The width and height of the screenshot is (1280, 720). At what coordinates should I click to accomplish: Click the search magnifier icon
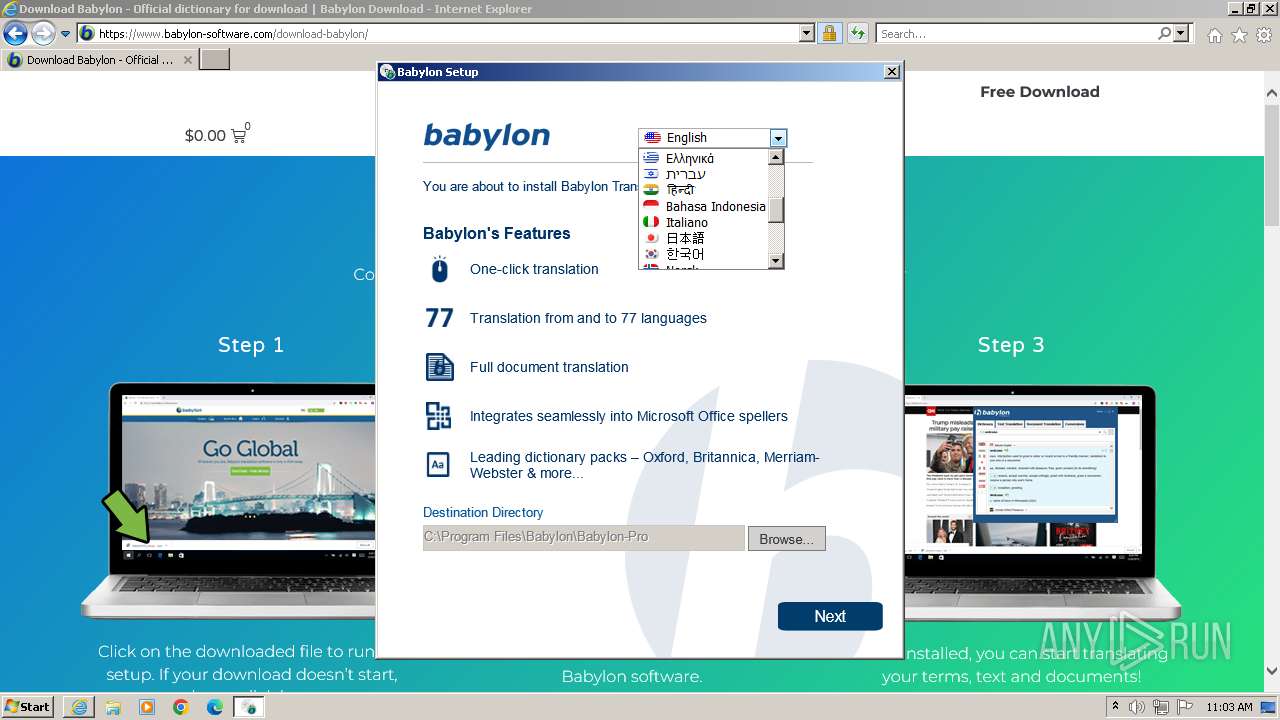click(1165, 33)
